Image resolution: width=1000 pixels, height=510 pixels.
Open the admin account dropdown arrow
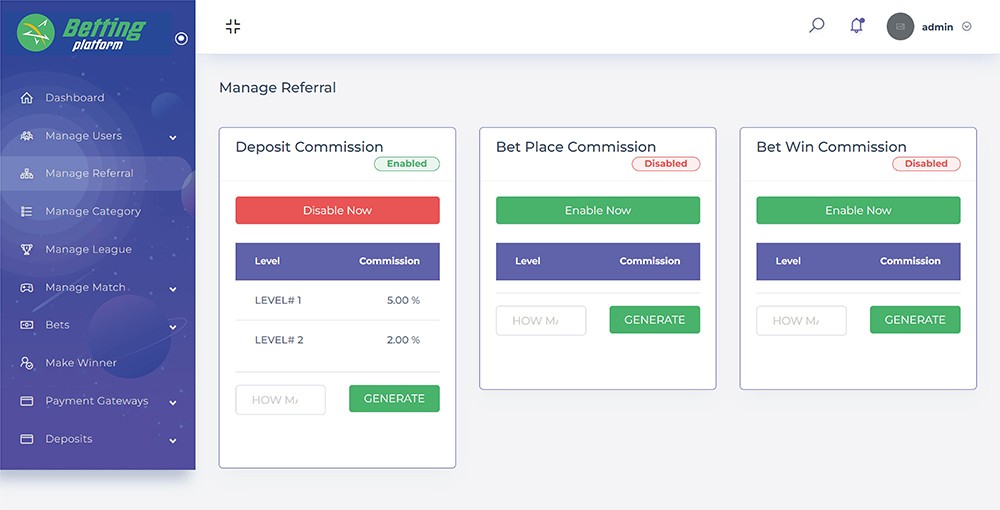[x=967, y=27]
